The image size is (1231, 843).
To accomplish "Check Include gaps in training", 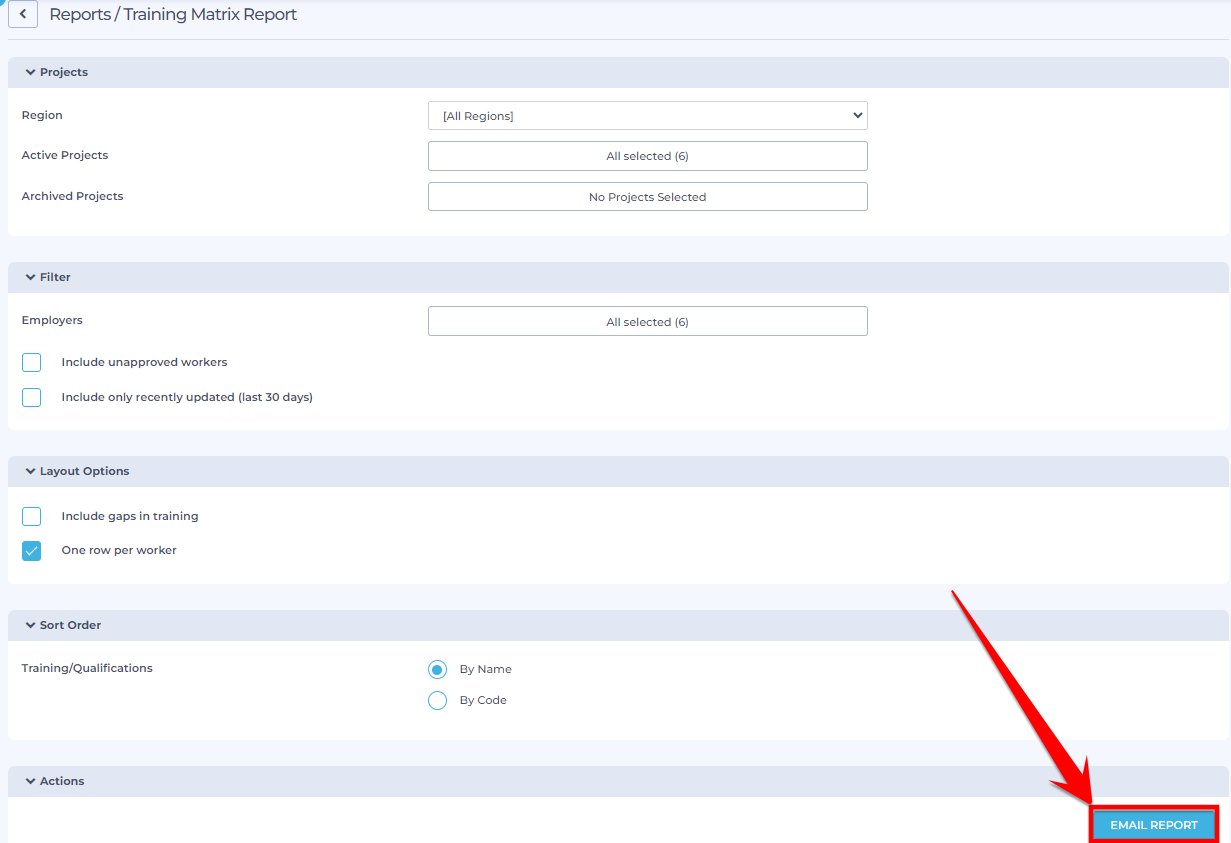I will (32, 516).
